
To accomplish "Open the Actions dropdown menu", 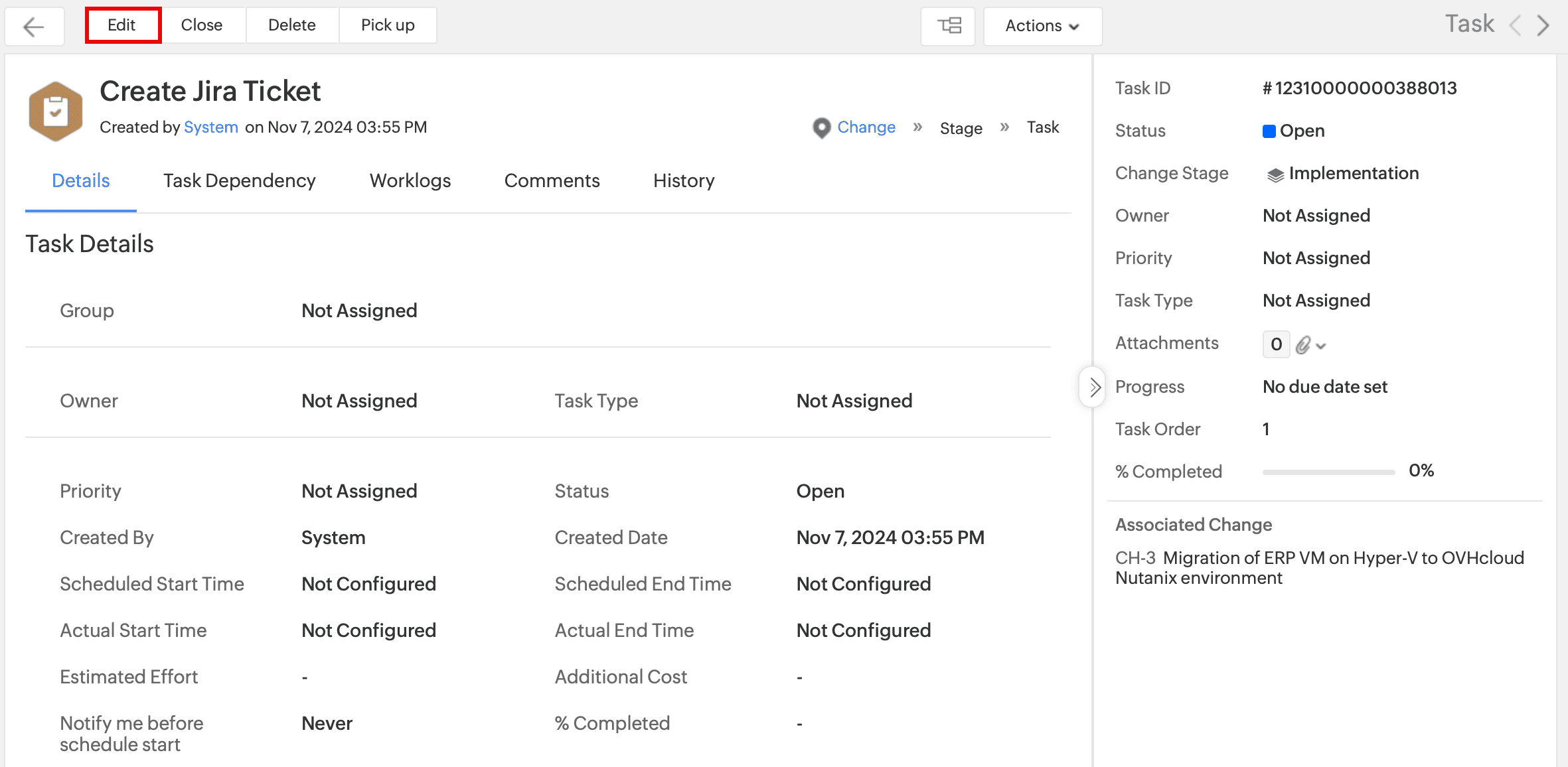I will point(1042,26).
